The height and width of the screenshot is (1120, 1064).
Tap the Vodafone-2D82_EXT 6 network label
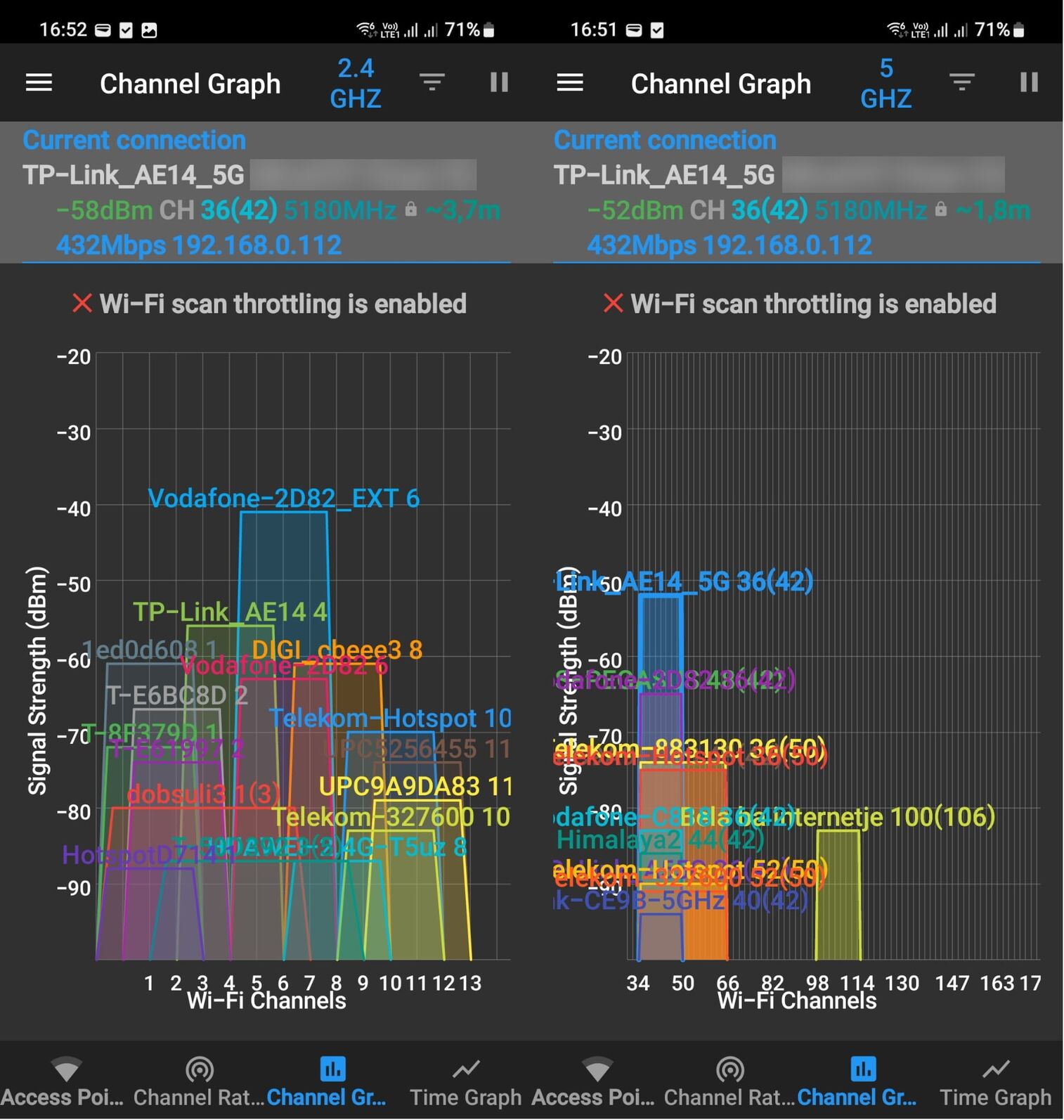(x=284, y=498)
